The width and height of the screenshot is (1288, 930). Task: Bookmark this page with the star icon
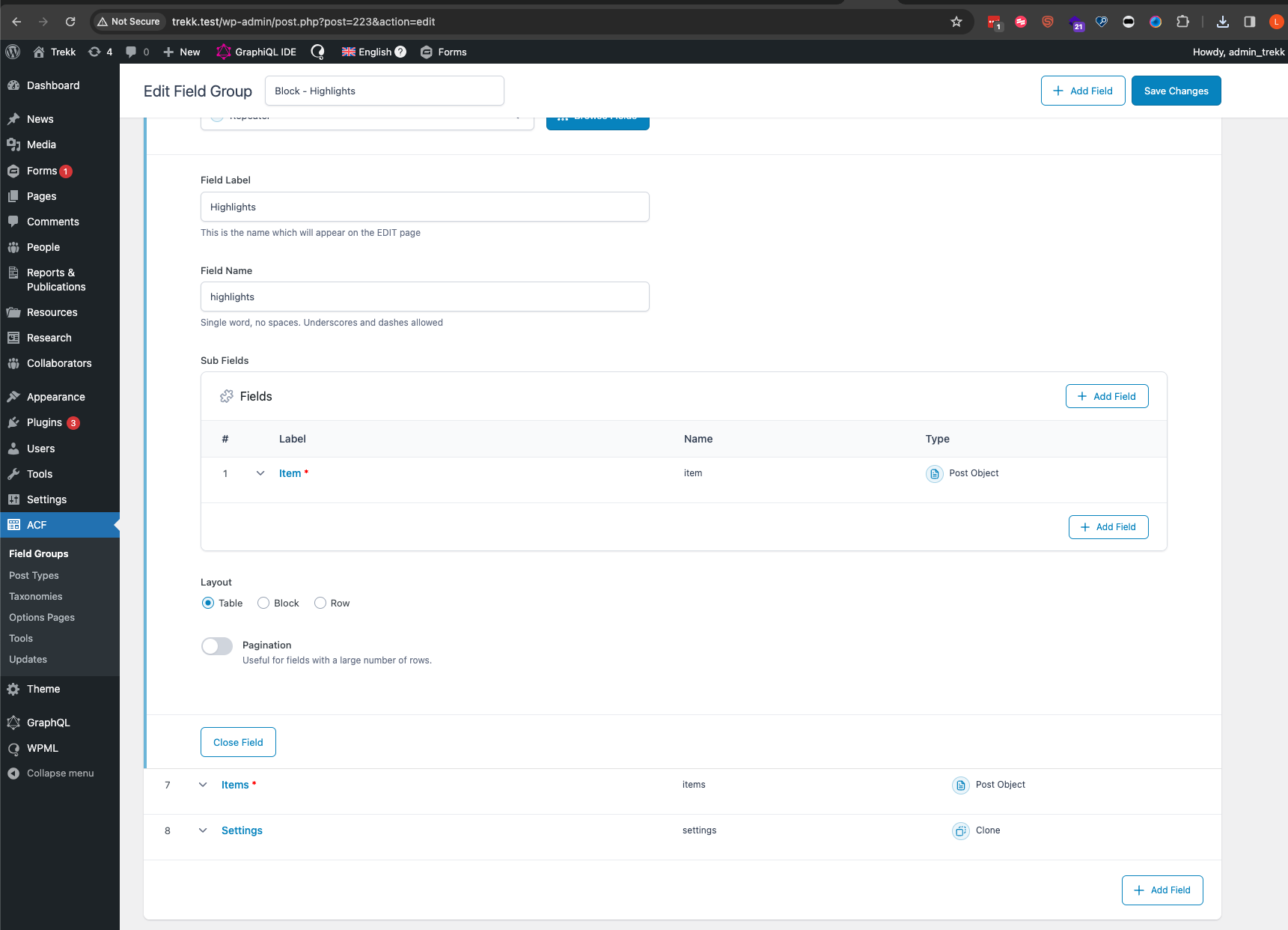point(956,22)
